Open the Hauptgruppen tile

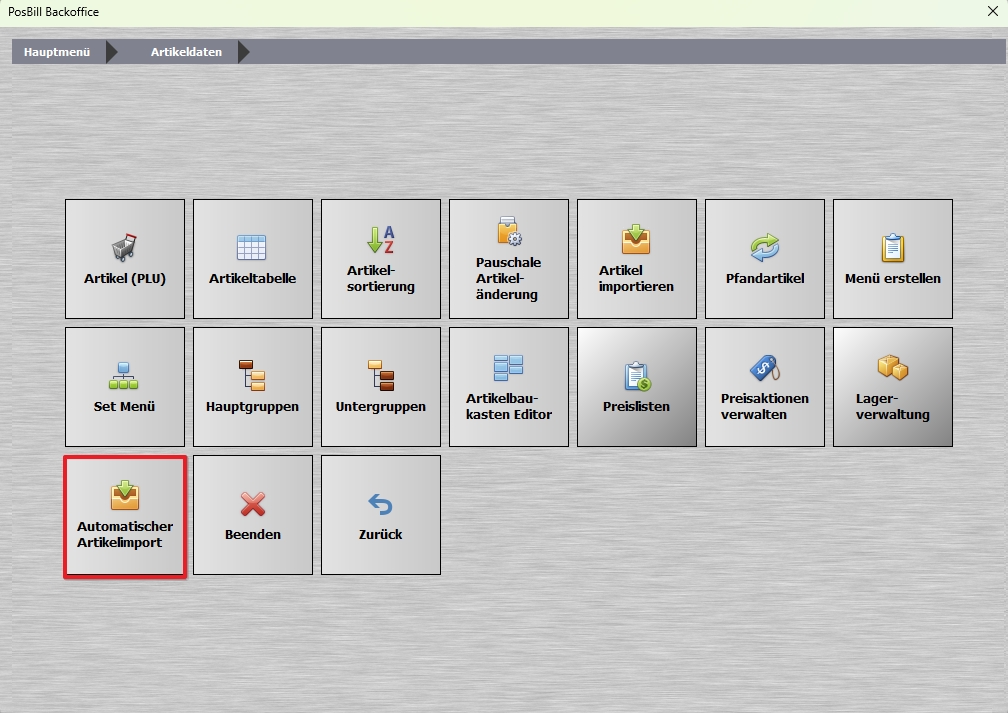pos(253,386)
